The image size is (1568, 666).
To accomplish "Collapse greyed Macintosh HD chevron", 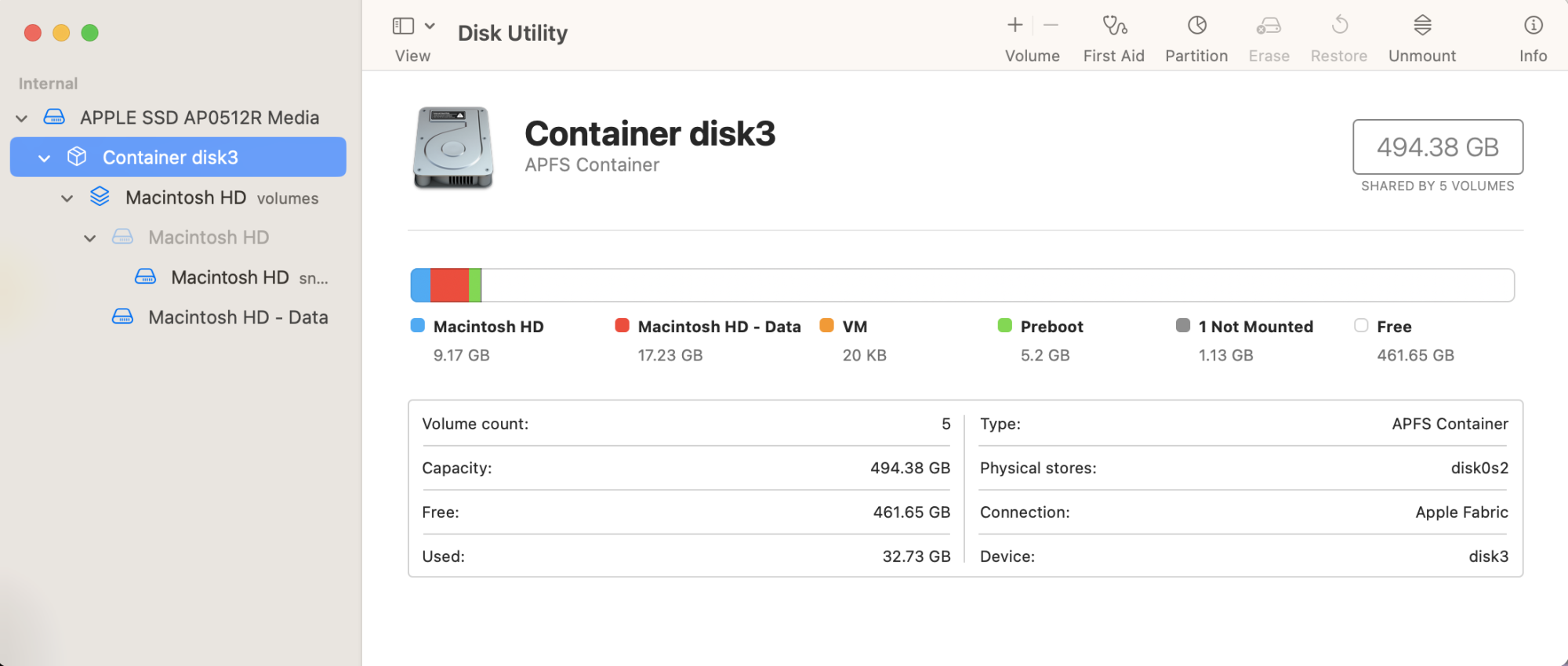I will [x=90, y=238].
